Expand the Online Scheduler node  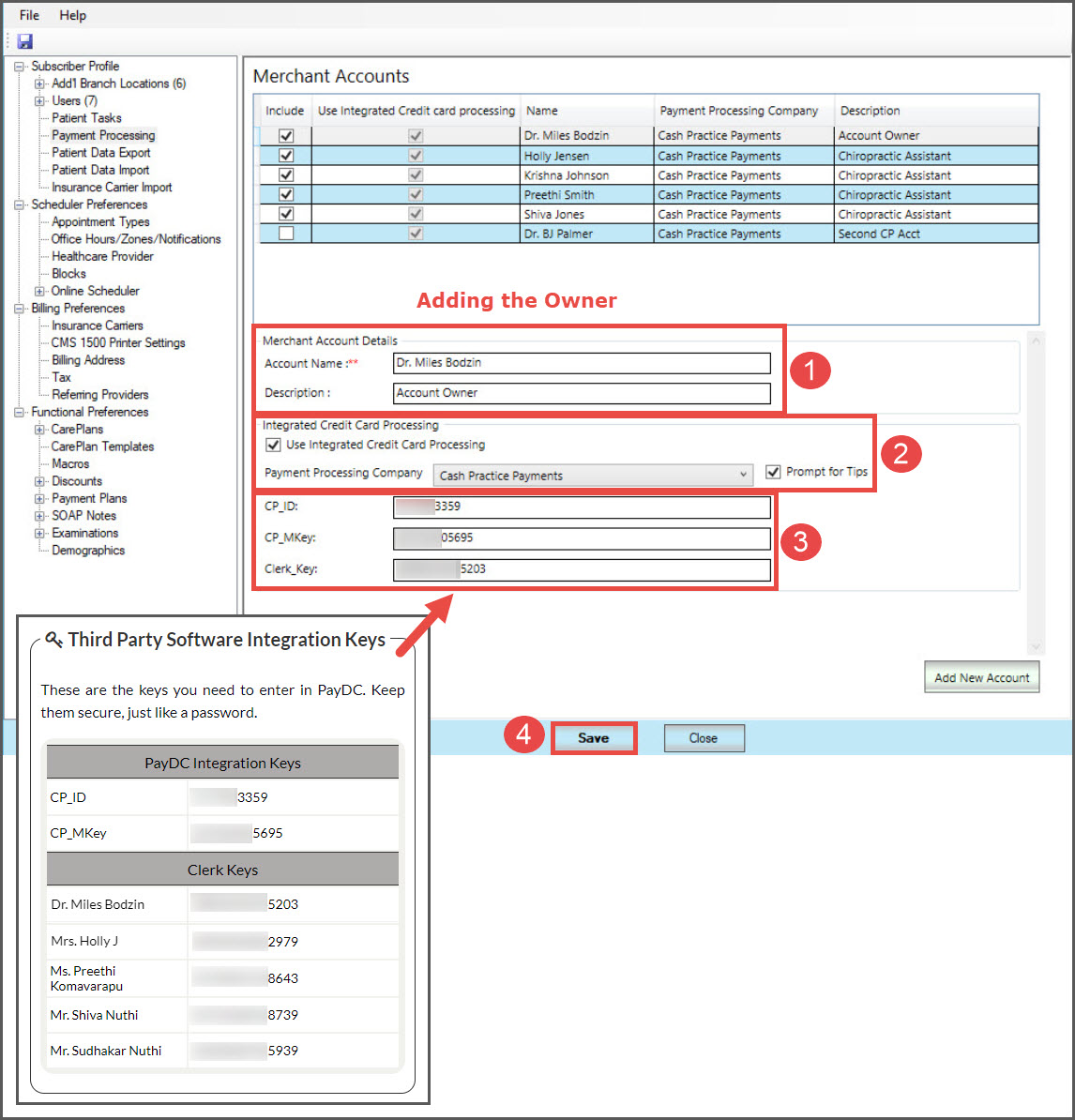click(40, 292)
